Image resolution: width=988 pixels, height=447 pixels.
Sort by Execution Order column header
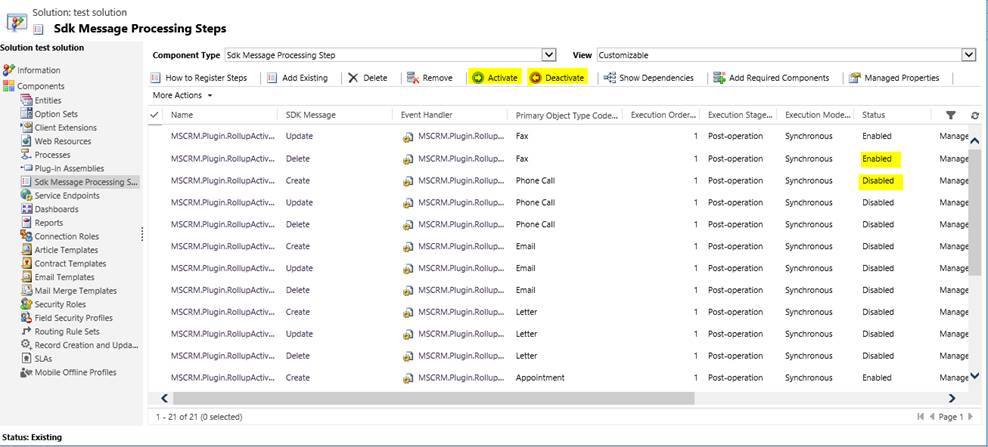click(x=665, y=115)
